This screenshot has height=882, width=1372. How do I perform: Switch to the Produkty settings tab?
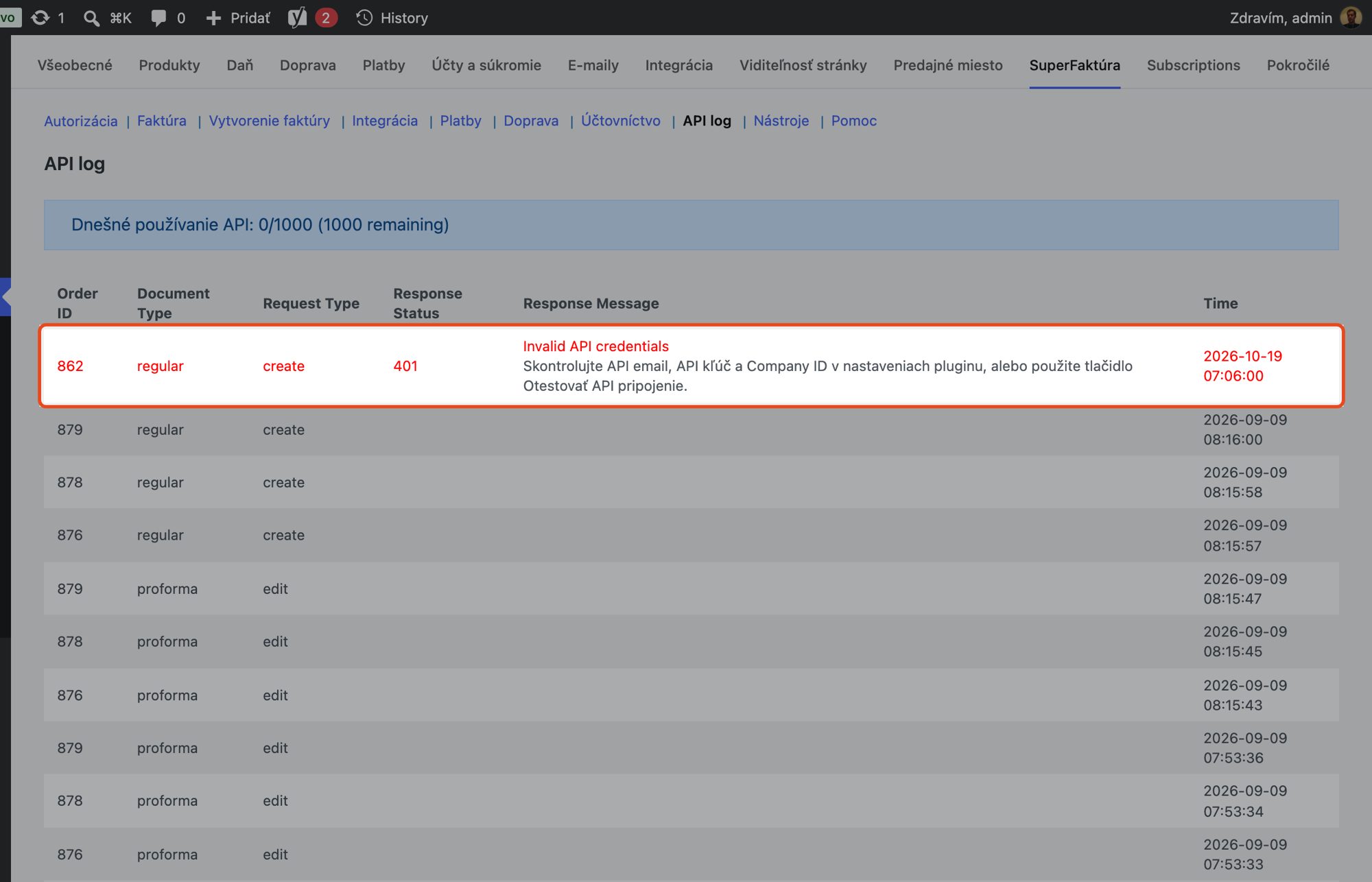[x=169, y=65]
